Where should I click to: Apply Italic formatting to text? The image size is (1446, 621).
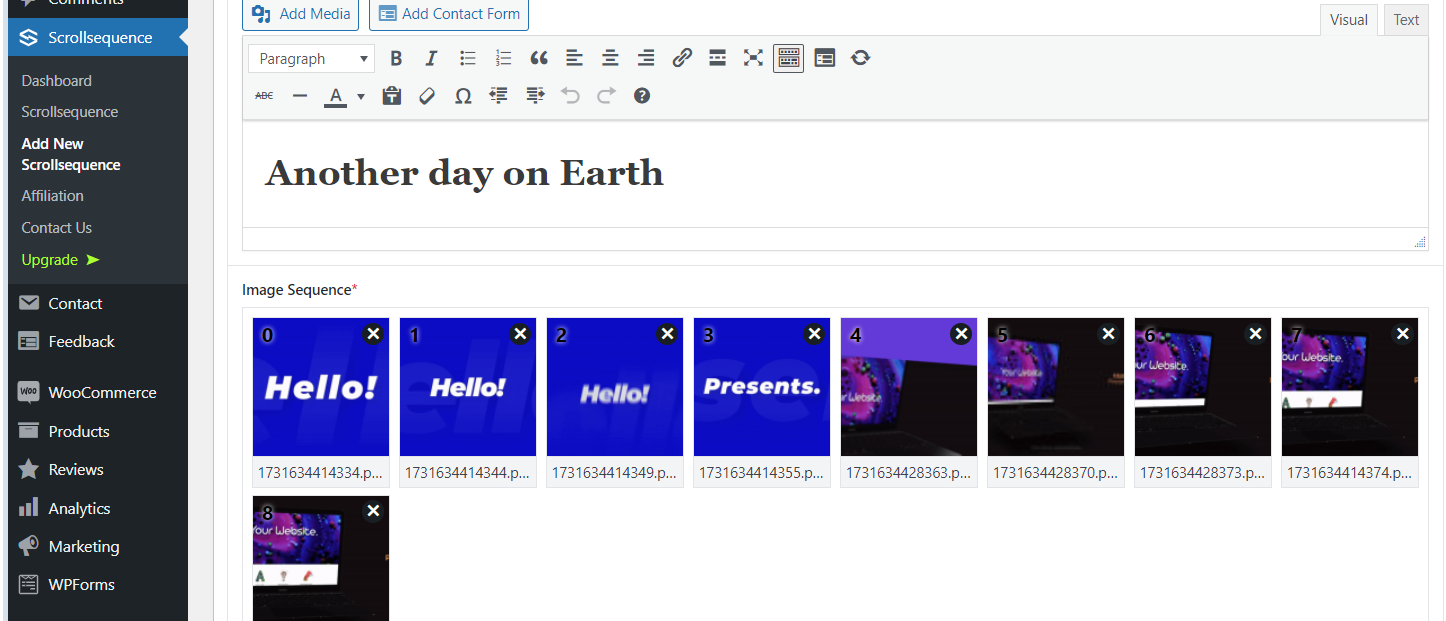[431, 58]
